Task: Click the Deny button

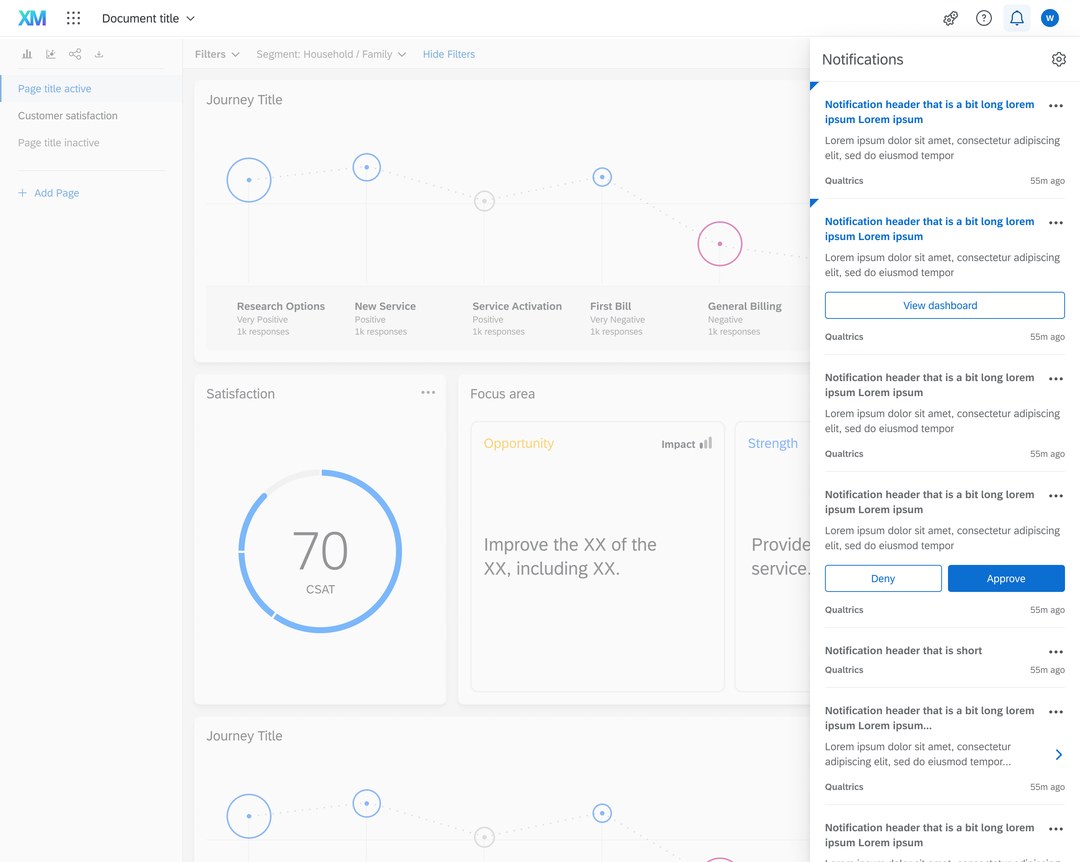Action: coord(883,578)
